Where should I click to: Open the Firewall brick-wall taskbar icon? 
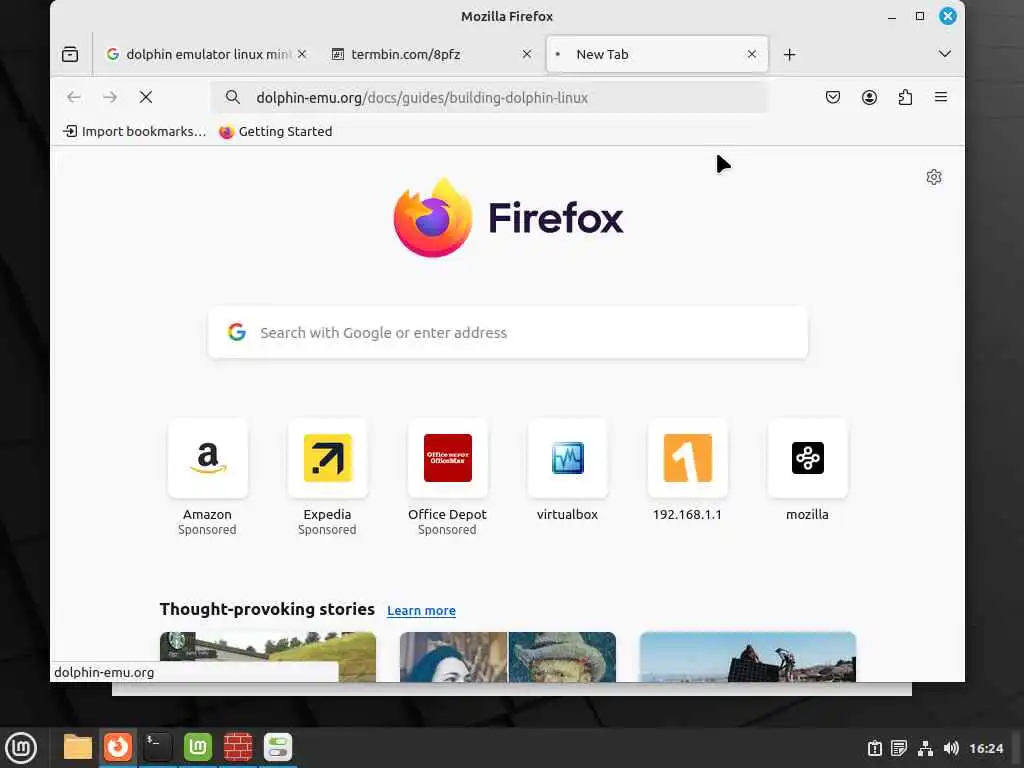(238, 747)
